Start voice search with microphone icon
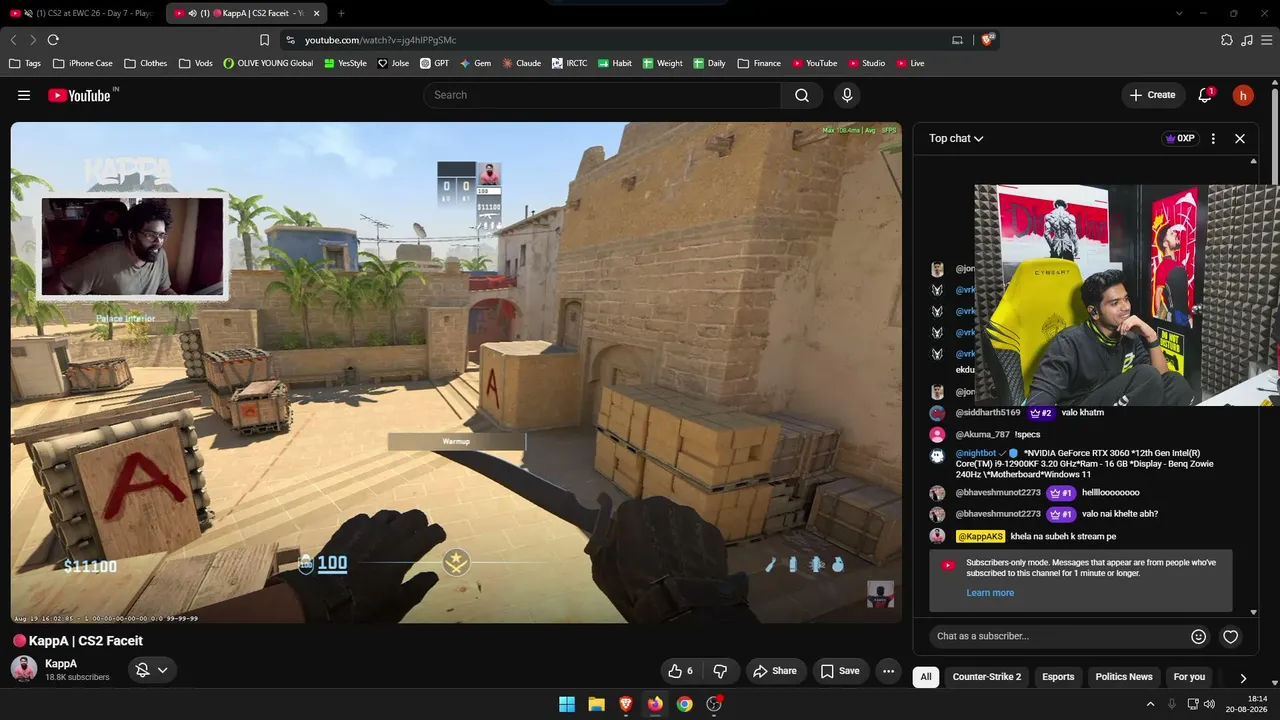 coord(847,95)
